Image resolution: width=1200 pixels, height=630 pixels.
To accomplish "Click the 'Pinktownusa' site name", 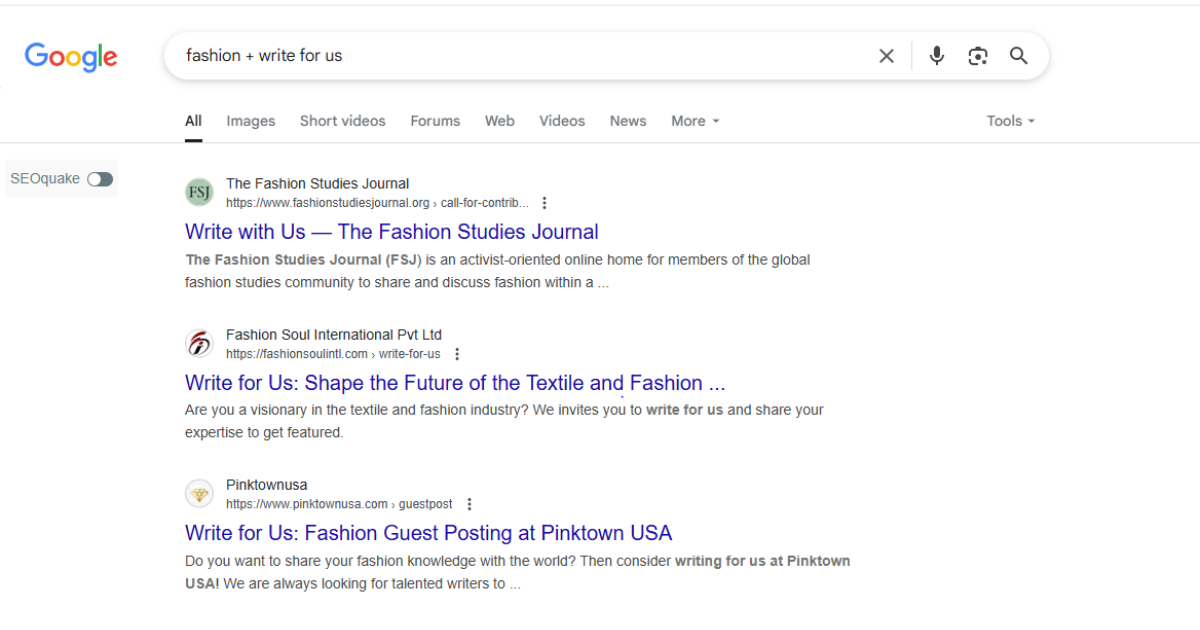I will pos(267,485).
